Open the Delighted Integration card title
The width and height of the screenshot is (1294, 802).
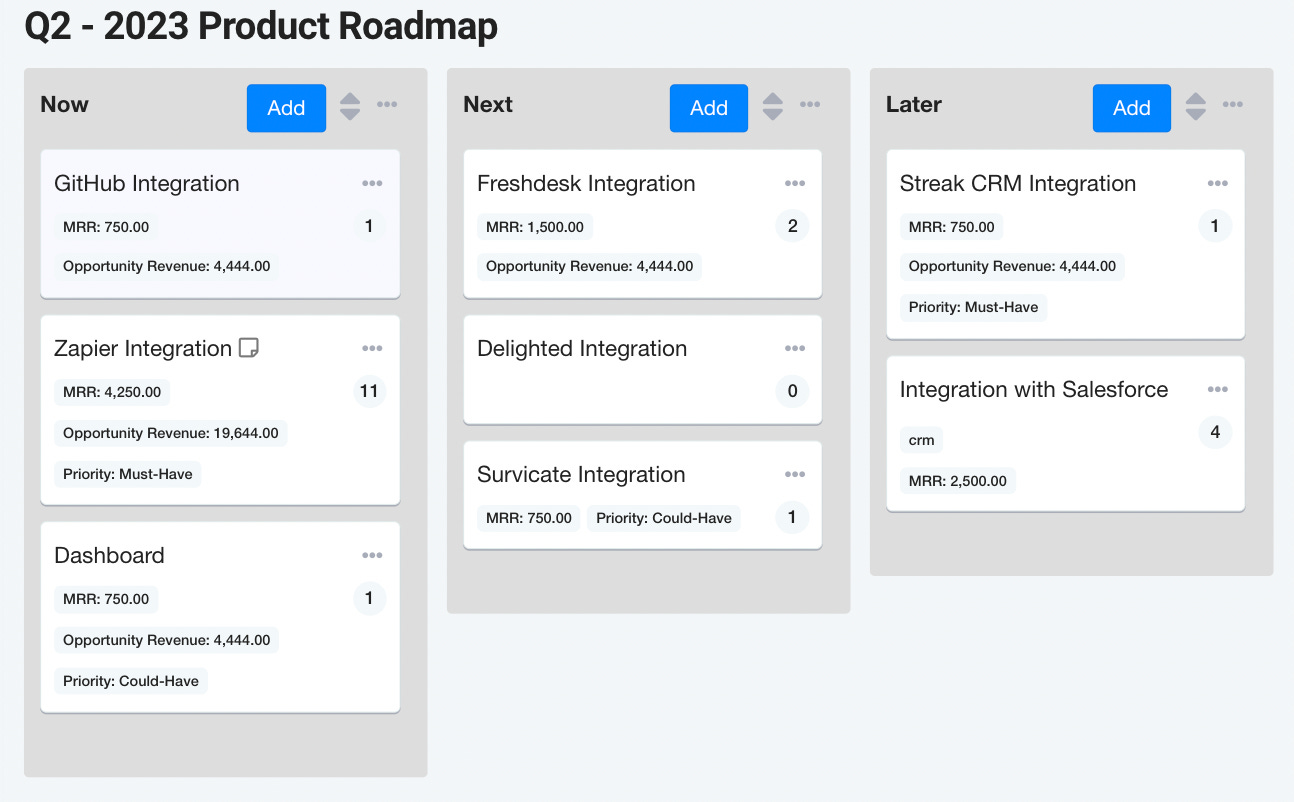582,348
